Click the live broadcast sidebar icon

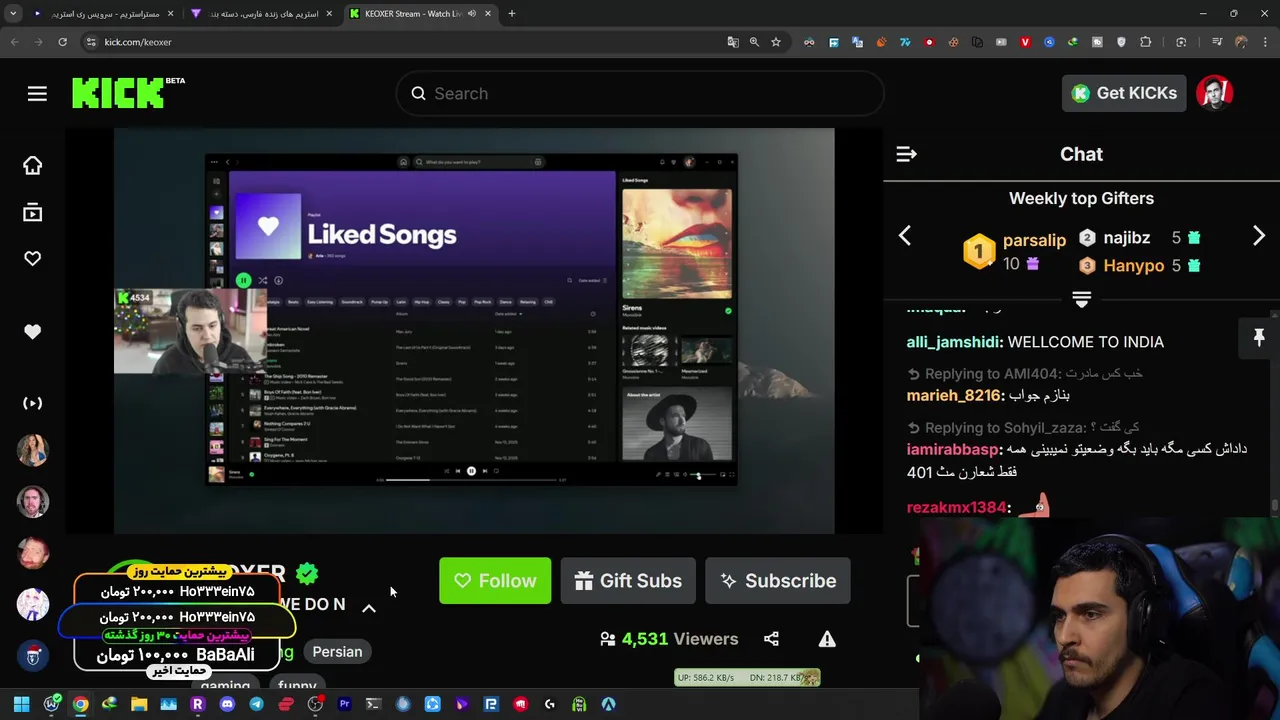coord(33,403)
